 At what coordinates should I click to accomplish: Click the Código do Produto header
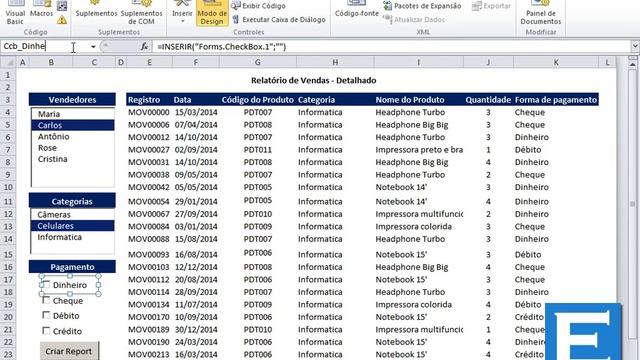tap(258, 100)
